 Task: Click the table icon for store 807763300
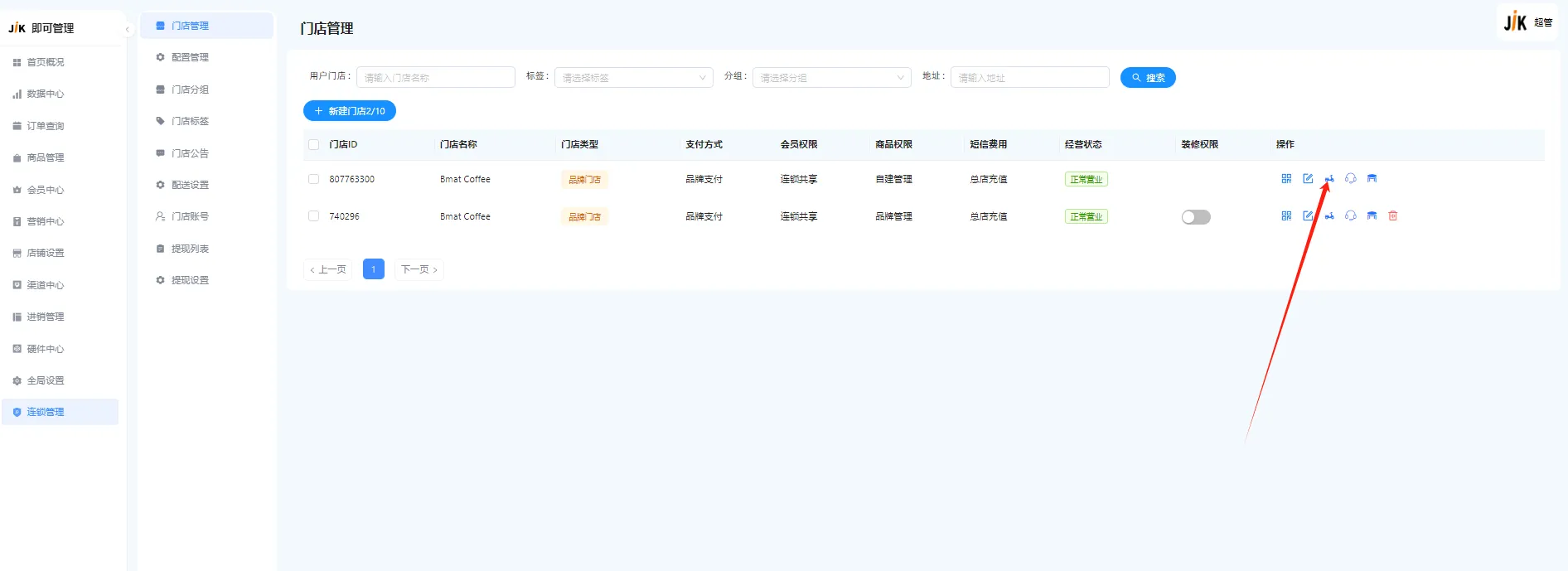[1372, 179]
